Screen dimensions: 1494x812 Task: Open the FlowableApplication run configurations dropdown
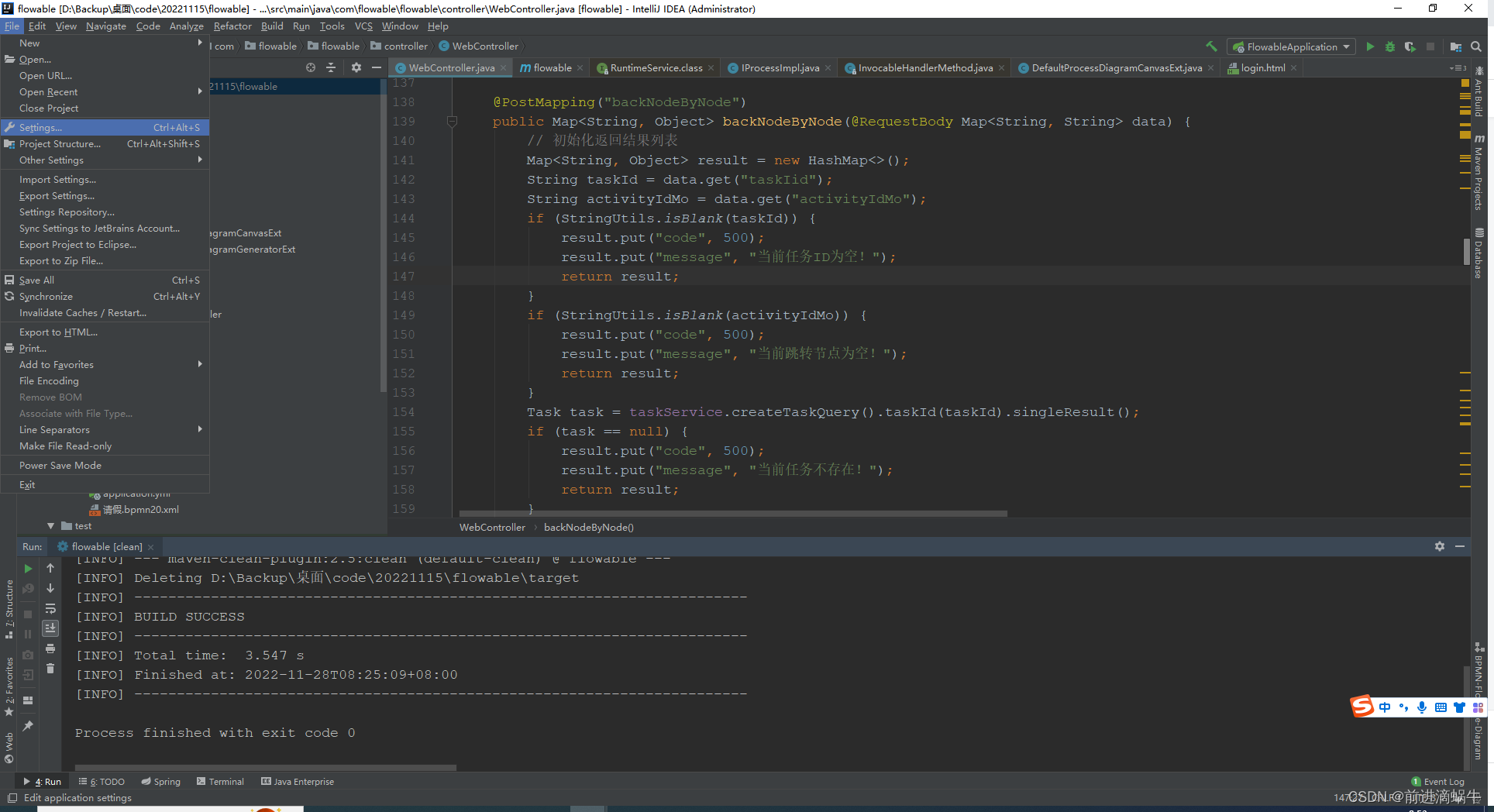pos(1290,46)
